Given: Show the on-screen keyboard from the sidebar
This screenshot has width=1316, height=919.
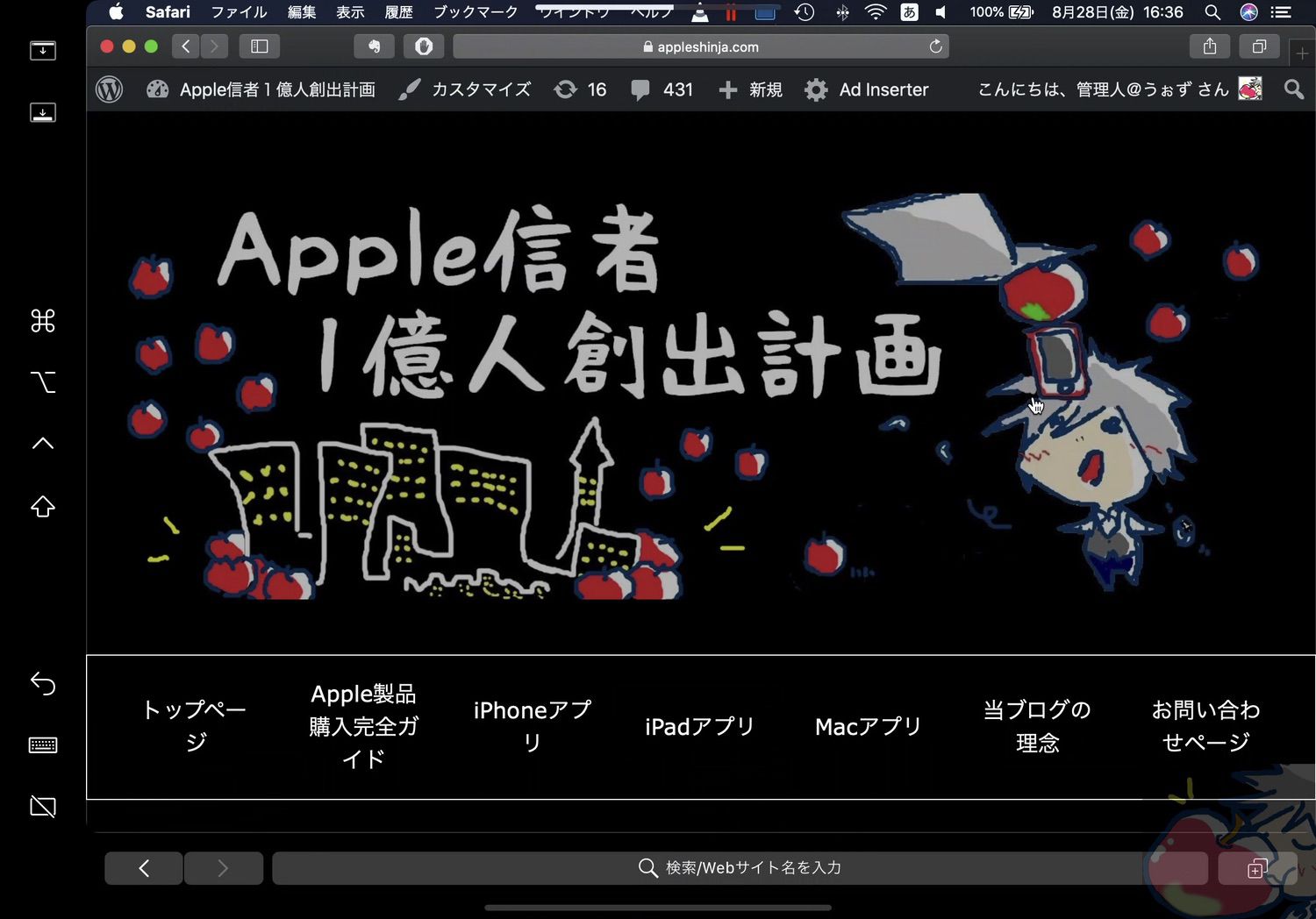Looking at the screenshot, I should pos(42,745).
